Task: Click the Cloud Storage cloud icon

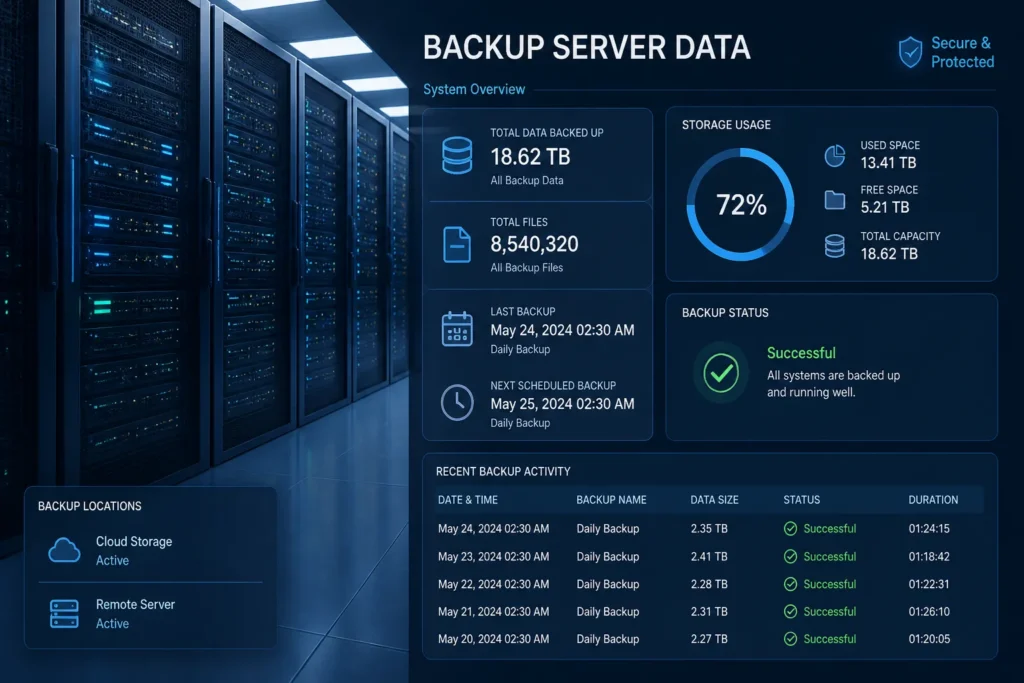Action: tap(65, 550)
